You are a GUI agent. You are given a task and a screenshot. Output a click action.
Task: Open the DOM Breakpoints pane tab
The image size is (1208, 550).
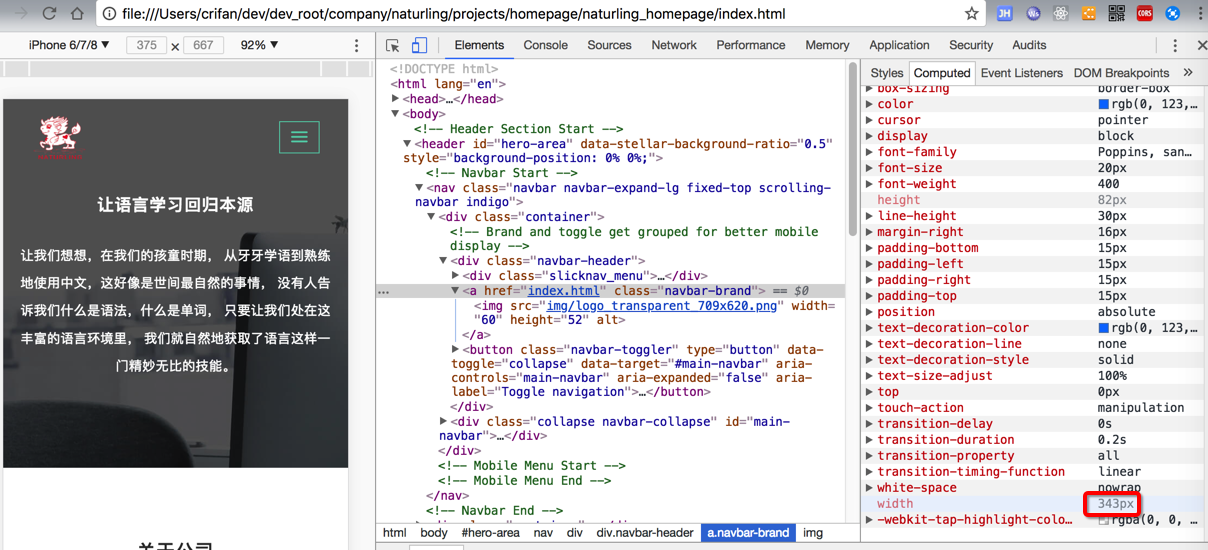pos(1121,73)
